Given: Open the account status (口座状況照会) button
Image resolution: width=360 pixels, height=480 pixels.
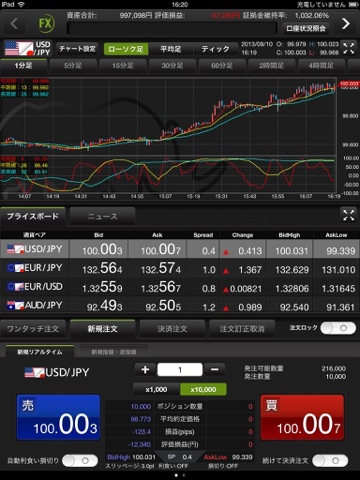Looking at the screenshot, I should pyautogui.click(x=306, y=28).
